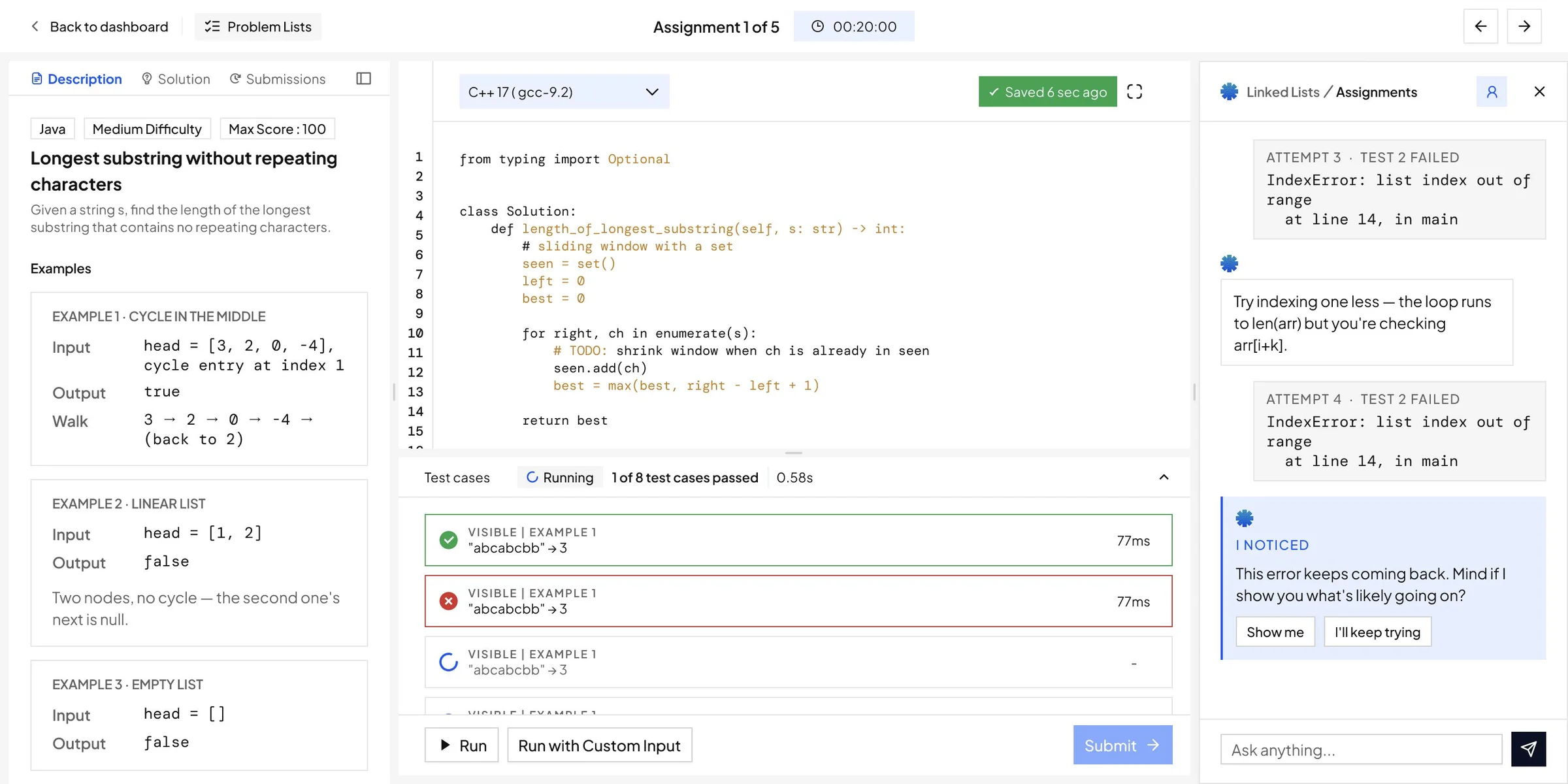This screenshot has height=784, width=1568.
Task: Submit the solution
Action: (x=1122, y=745)
